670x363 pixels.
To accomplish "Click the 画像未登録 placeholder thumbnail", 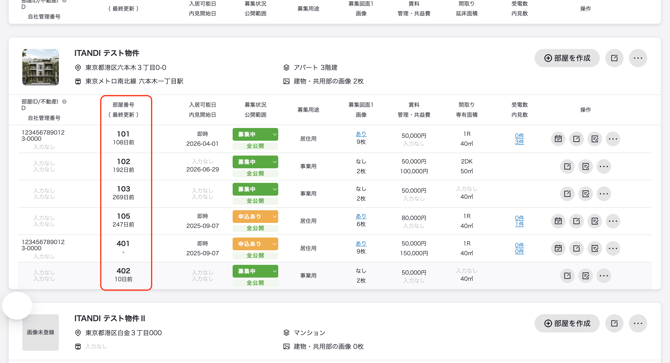I will pyautogui.click(x=41, y=332).
